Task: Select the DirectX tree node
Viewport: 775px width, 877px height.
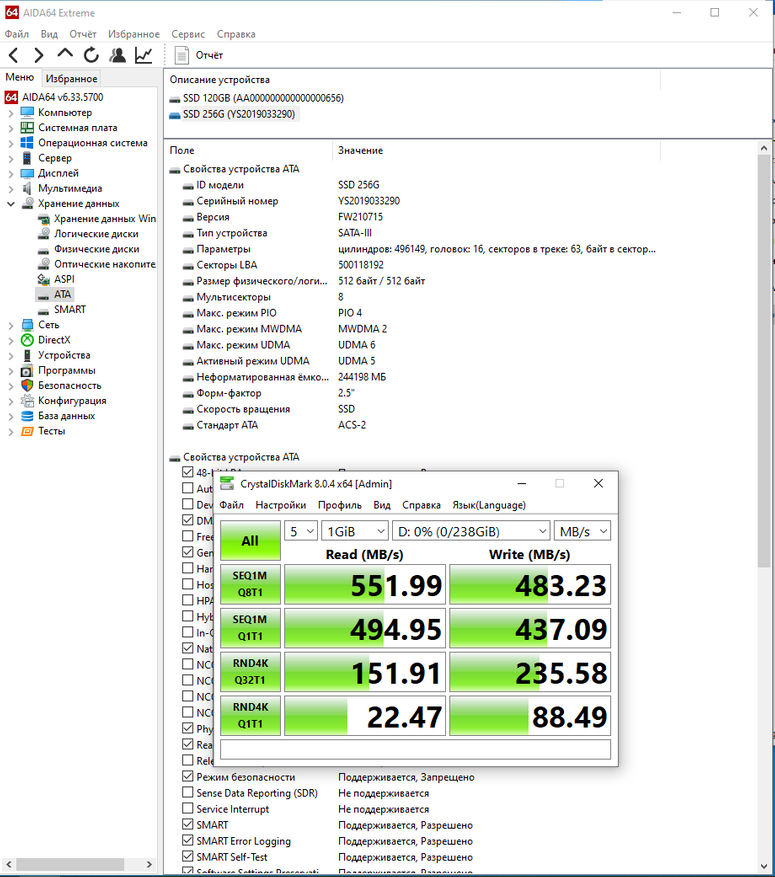Action: pos(54,340)
